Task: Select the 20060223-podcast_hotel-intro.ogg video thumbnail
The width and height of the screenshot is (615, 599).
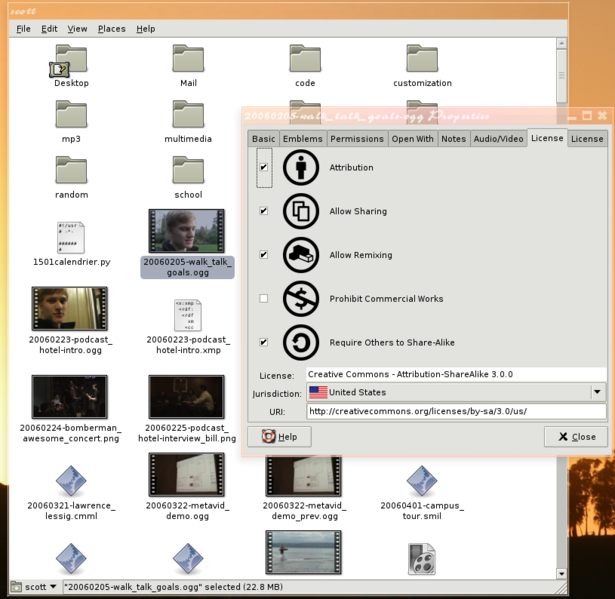Action: [x=70, y=309]
